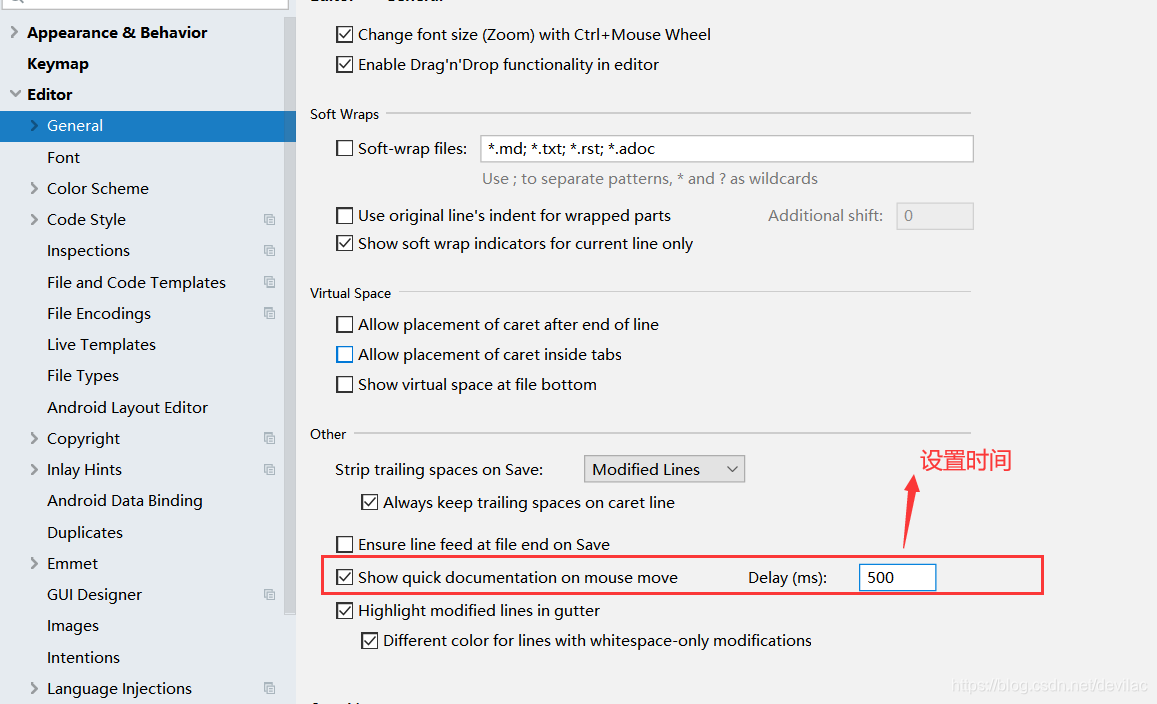Open the Font settings page
The height and width of the screenshot is (704, 1157).
pyautogui.click(x=63, y=157)
